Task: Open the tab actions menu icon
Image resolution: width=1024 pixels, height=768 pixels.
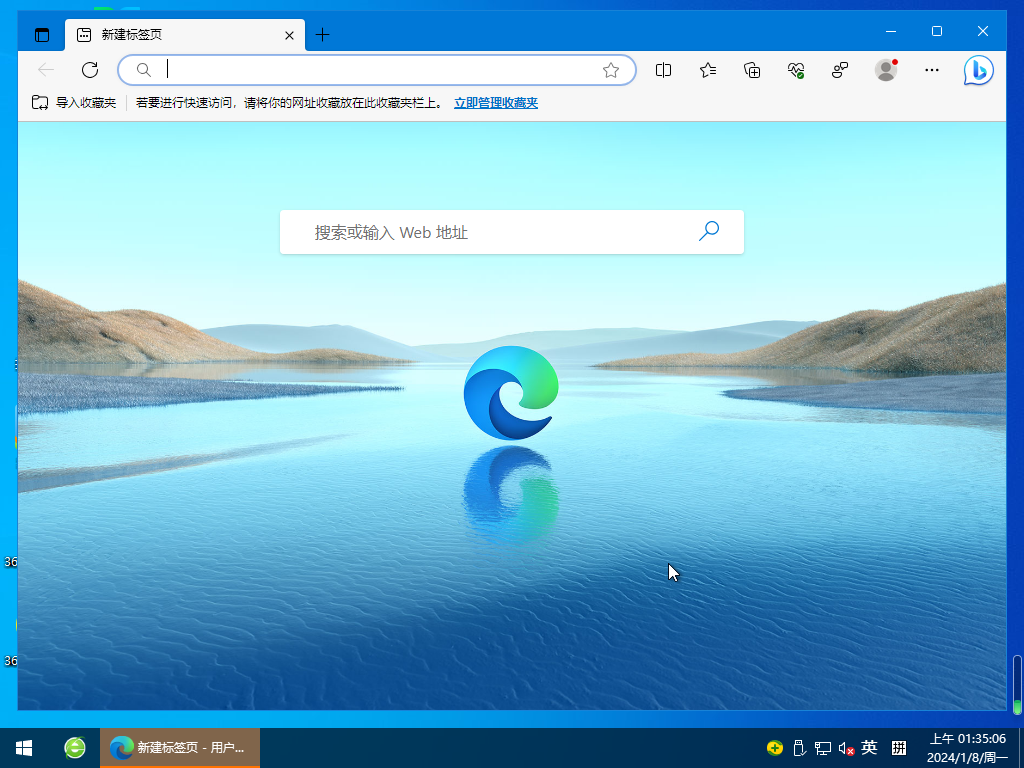Action: pyautogui.click(x=42, y=35)
